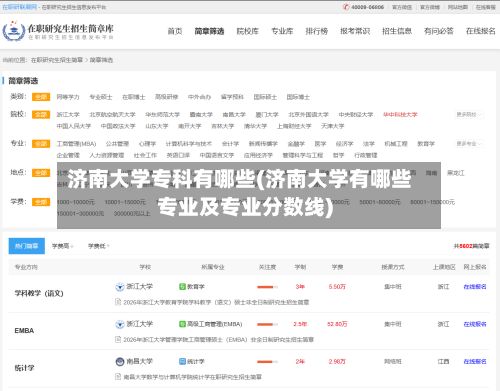This screenshot has height=391, width=500.
Task: Select 全部 in the 院校 filter
Action: coord(41,115)
